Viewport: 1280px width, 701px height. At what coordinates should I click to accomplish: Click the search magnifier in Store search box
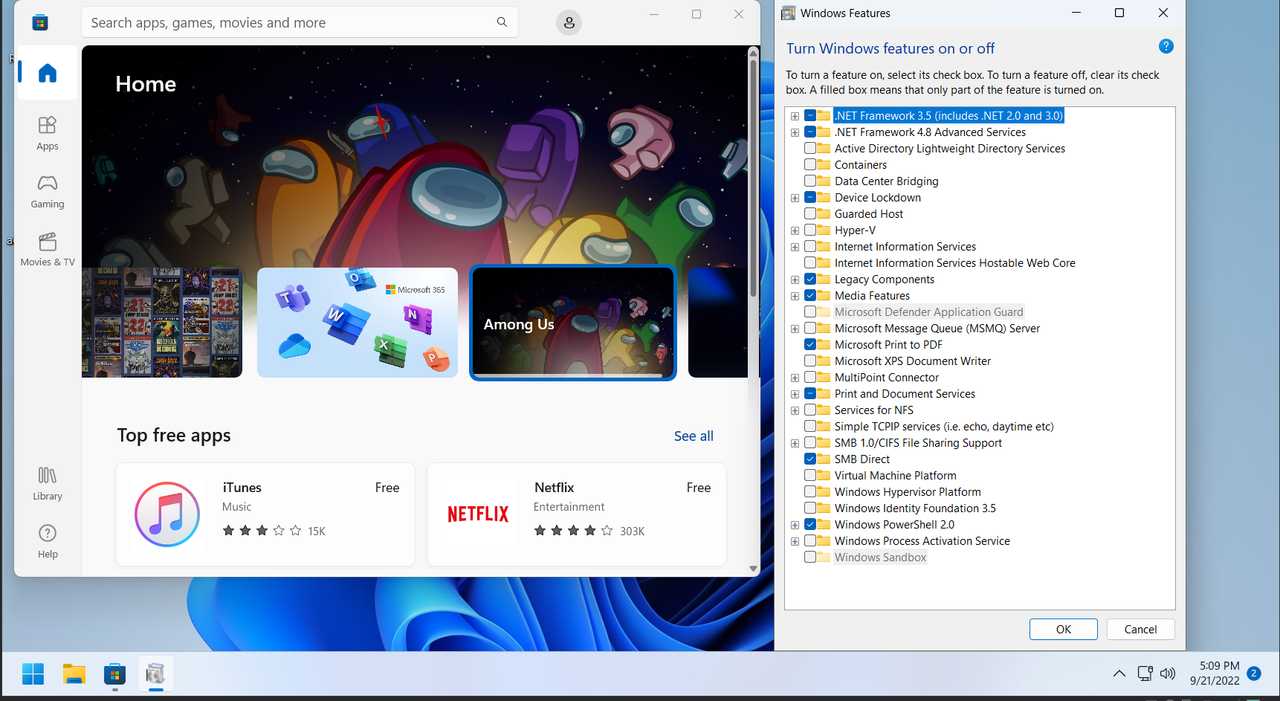[502, 22]
